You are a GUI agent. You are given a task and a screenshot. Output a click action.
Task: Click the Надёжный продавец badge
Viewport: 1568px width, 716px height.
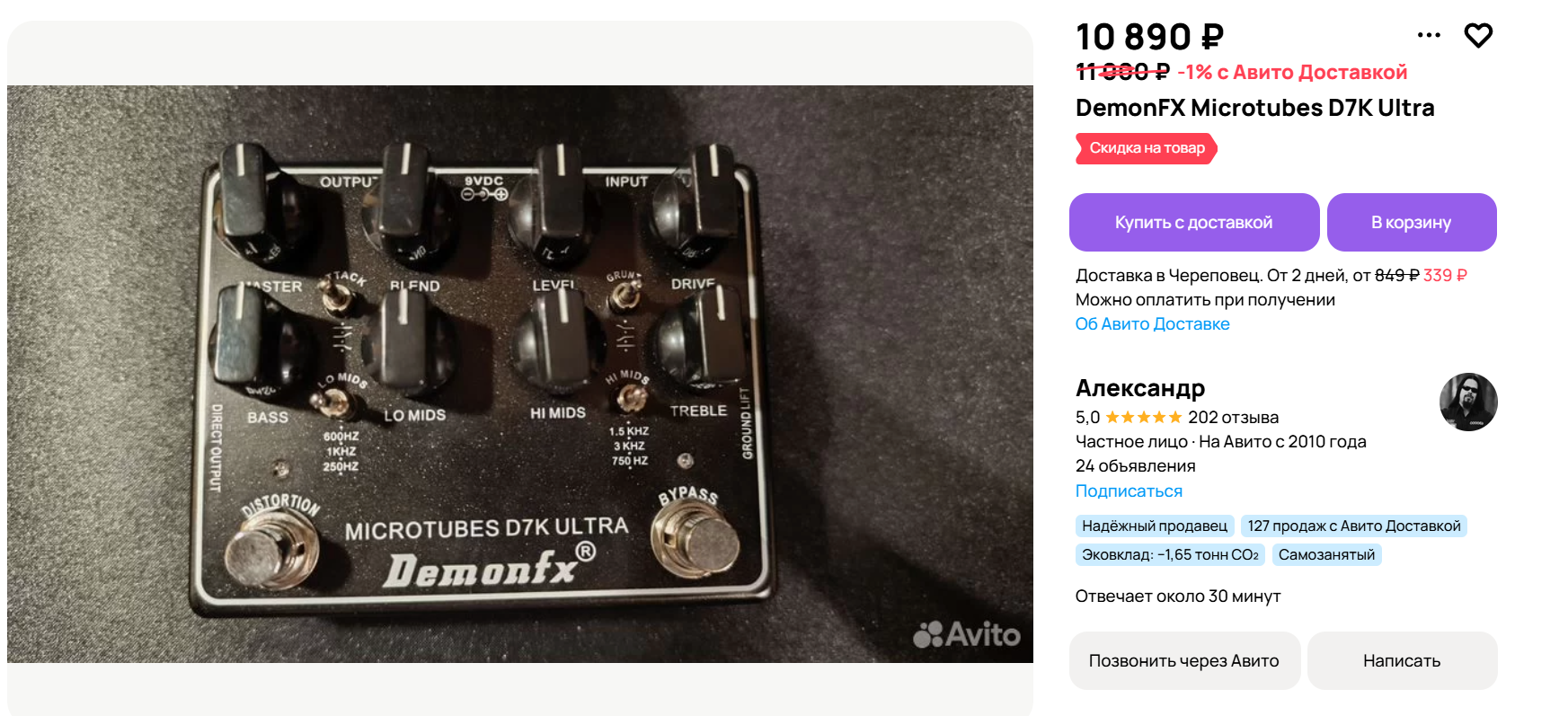(1155, 526)
